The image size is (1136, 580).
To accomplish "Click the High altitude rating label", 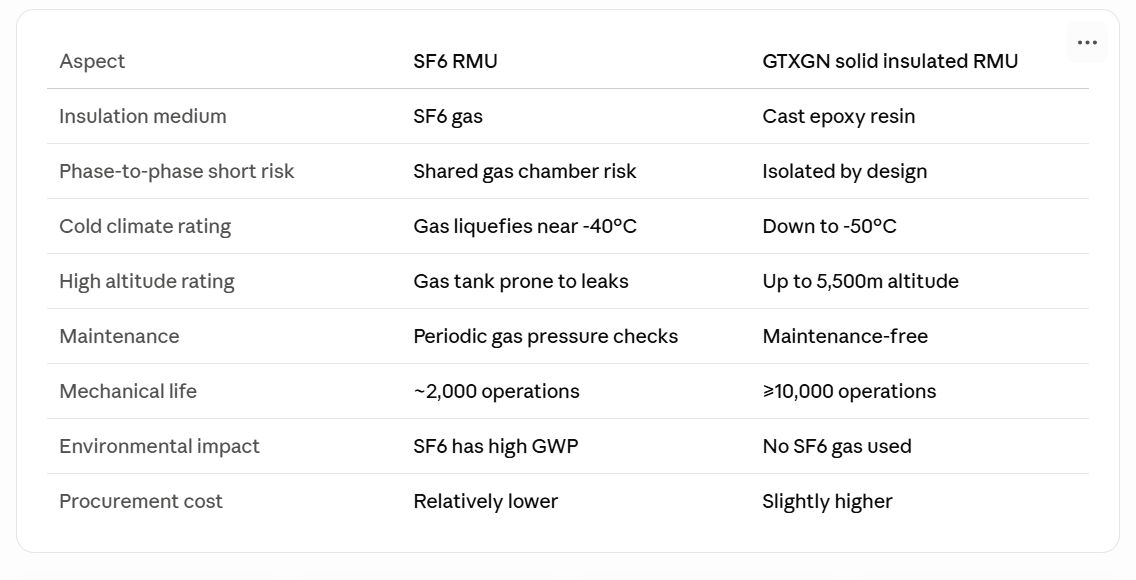I will pyautogui.click(x=147, y=281).
